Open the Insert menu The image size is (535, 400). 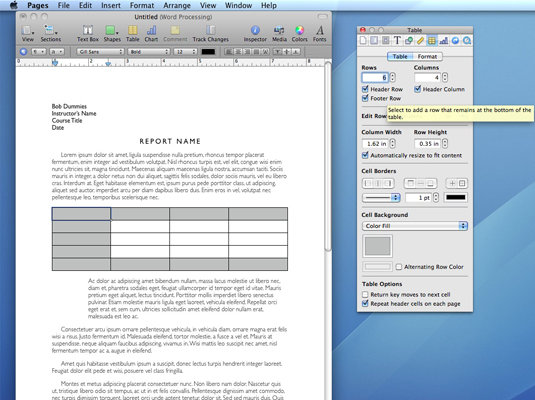[111, 5]
